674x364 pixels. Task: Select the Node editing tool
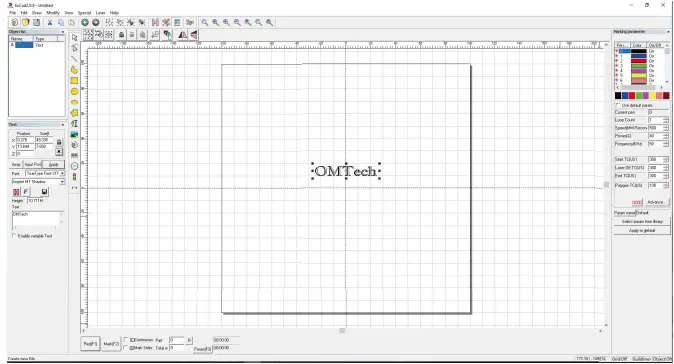click(x=74, y=48)
